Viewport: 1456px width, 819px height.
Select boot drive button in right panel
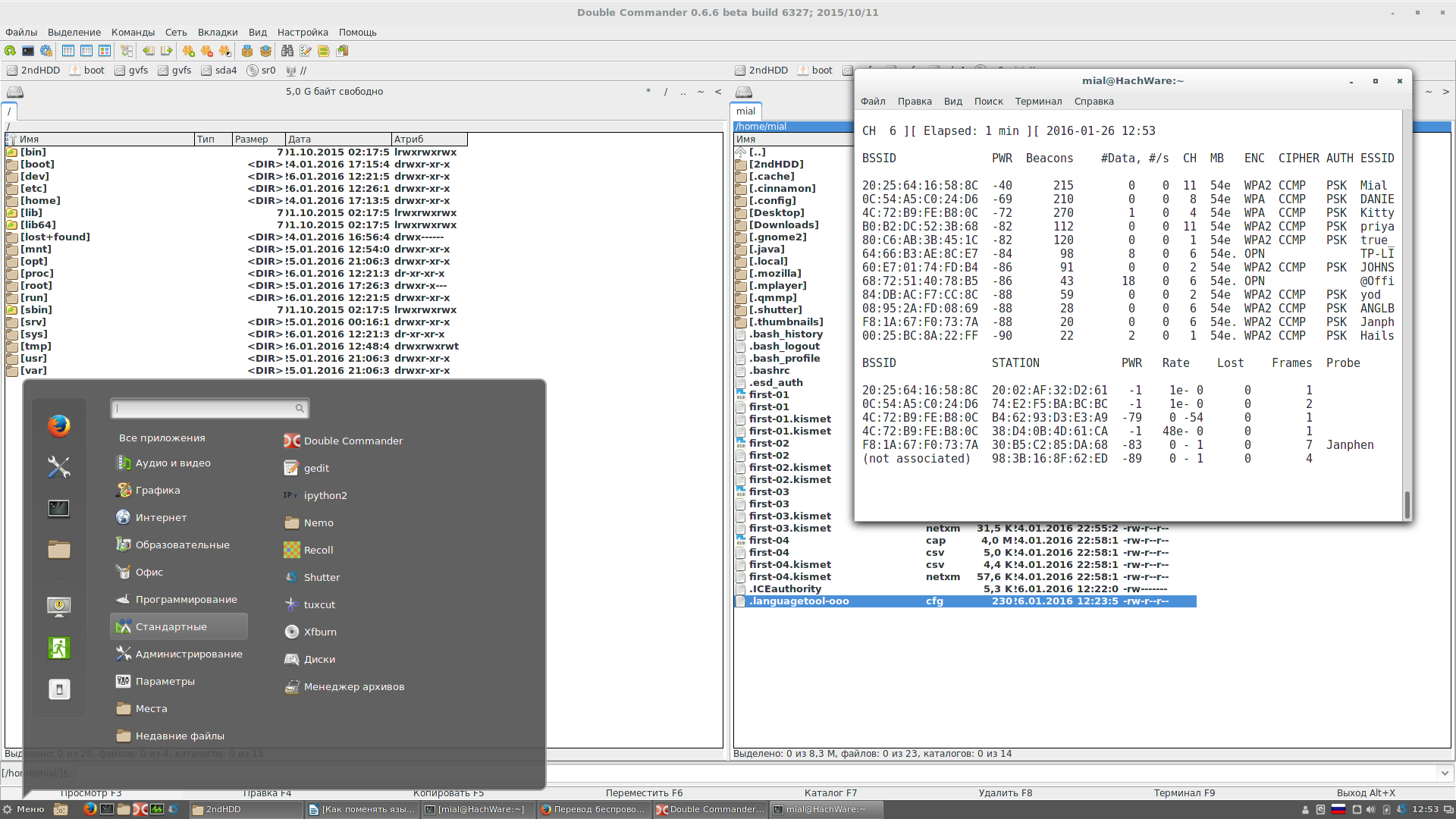[815, 71]
